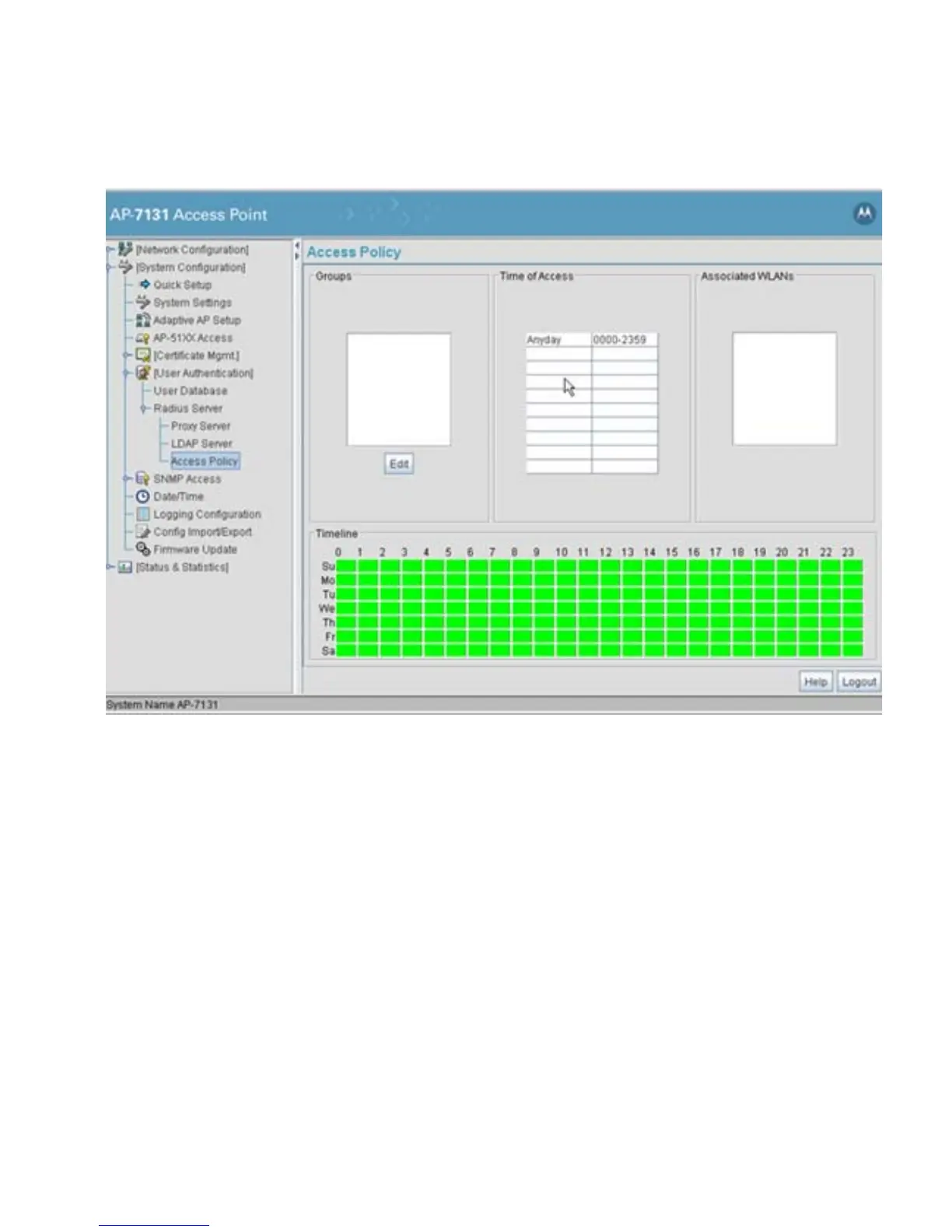This screenshot has height=1232, width=952.
Task: Click the Date/Time clock icon
Action: click(x=143, y=496)
